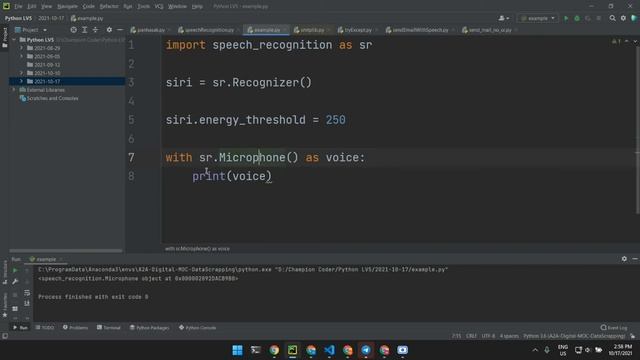This screenshot has width=640, height=360.
Task: Open the example run configuration dropdown
Action: pos(538,18)
